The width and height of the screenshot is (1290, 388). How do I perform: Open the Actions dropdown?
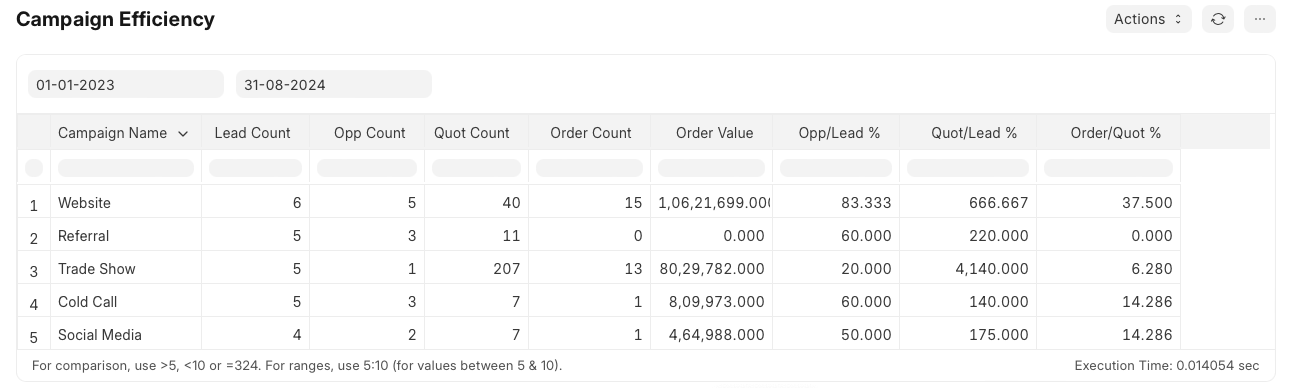1148,19
